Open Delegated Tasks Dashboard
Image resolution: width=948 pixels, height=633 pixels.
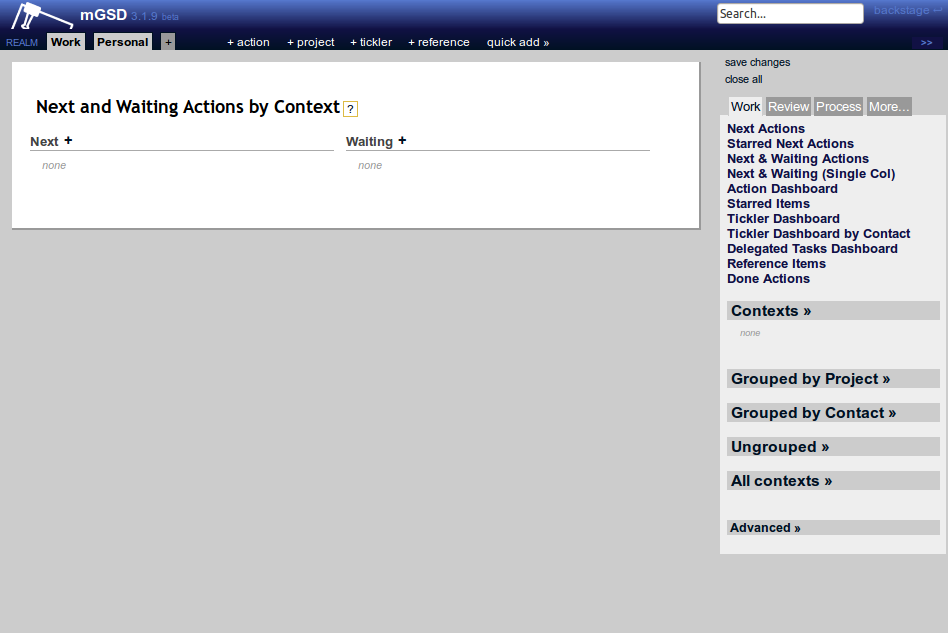[812, 249]
